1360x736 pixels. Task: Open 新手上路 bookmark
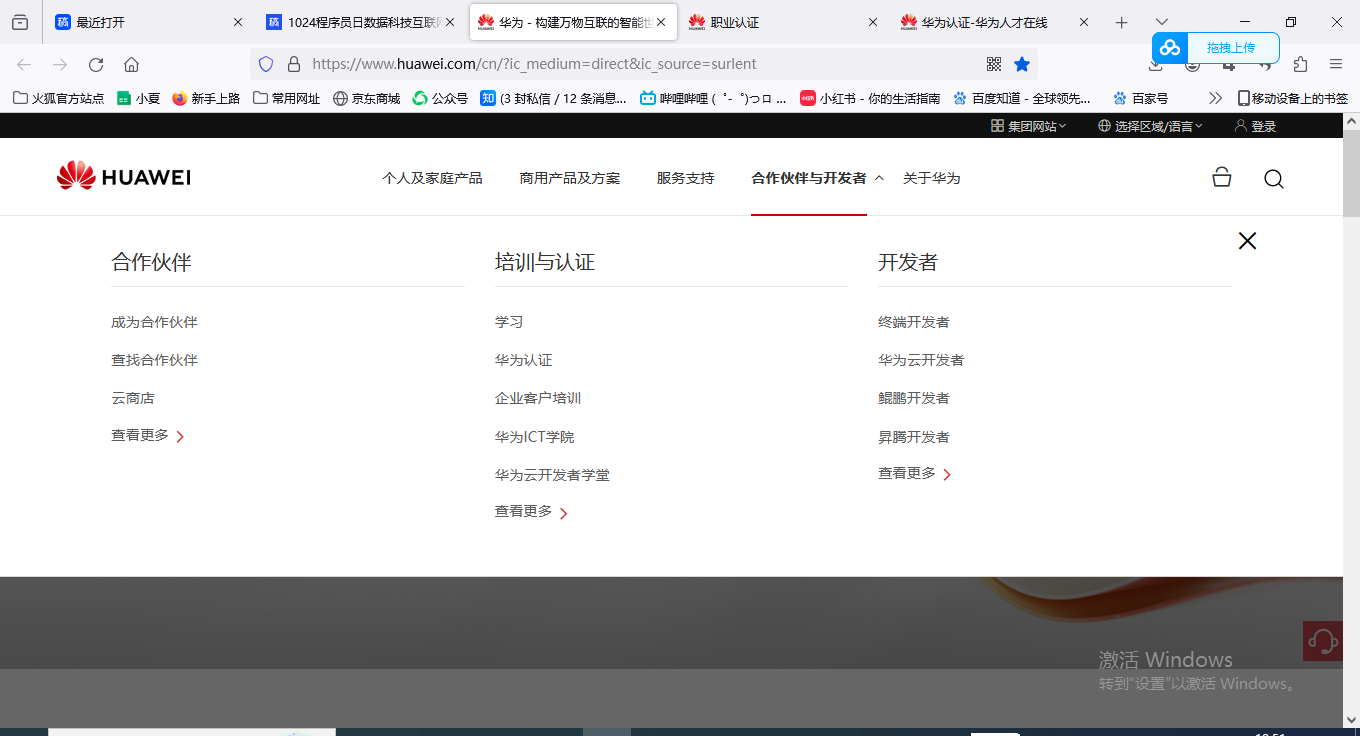(206, 98)
